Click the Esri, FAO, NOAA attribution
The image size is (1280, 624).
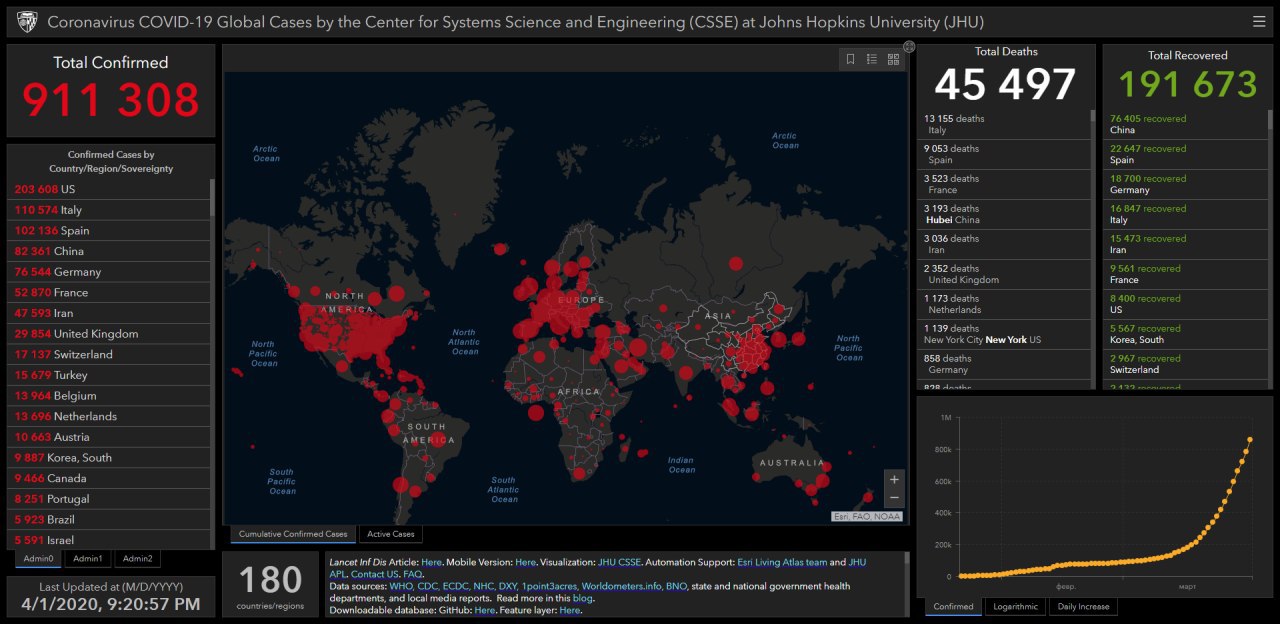click(867, 517)
